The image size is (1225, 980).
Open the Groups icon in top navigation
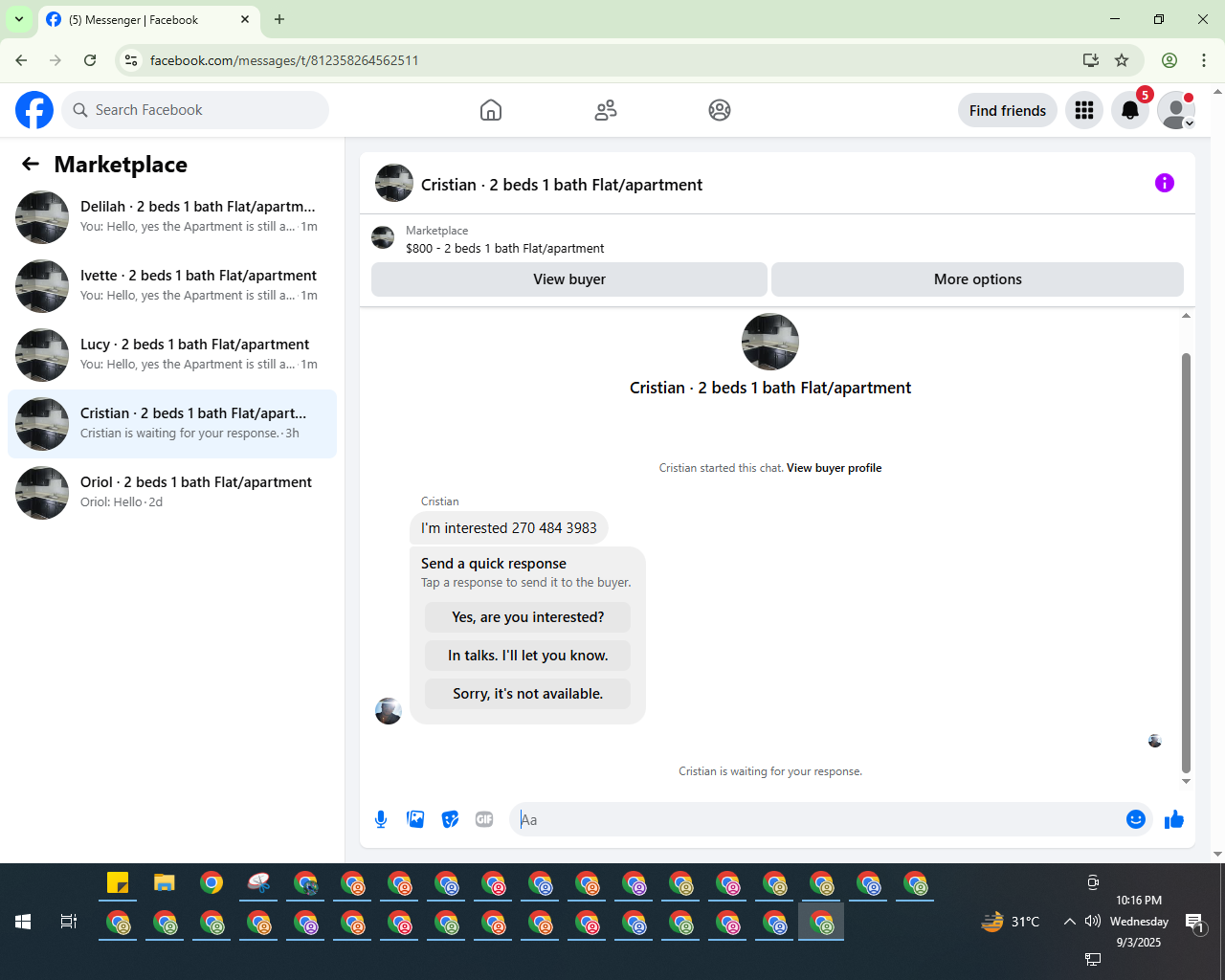[x=720, y=110]
